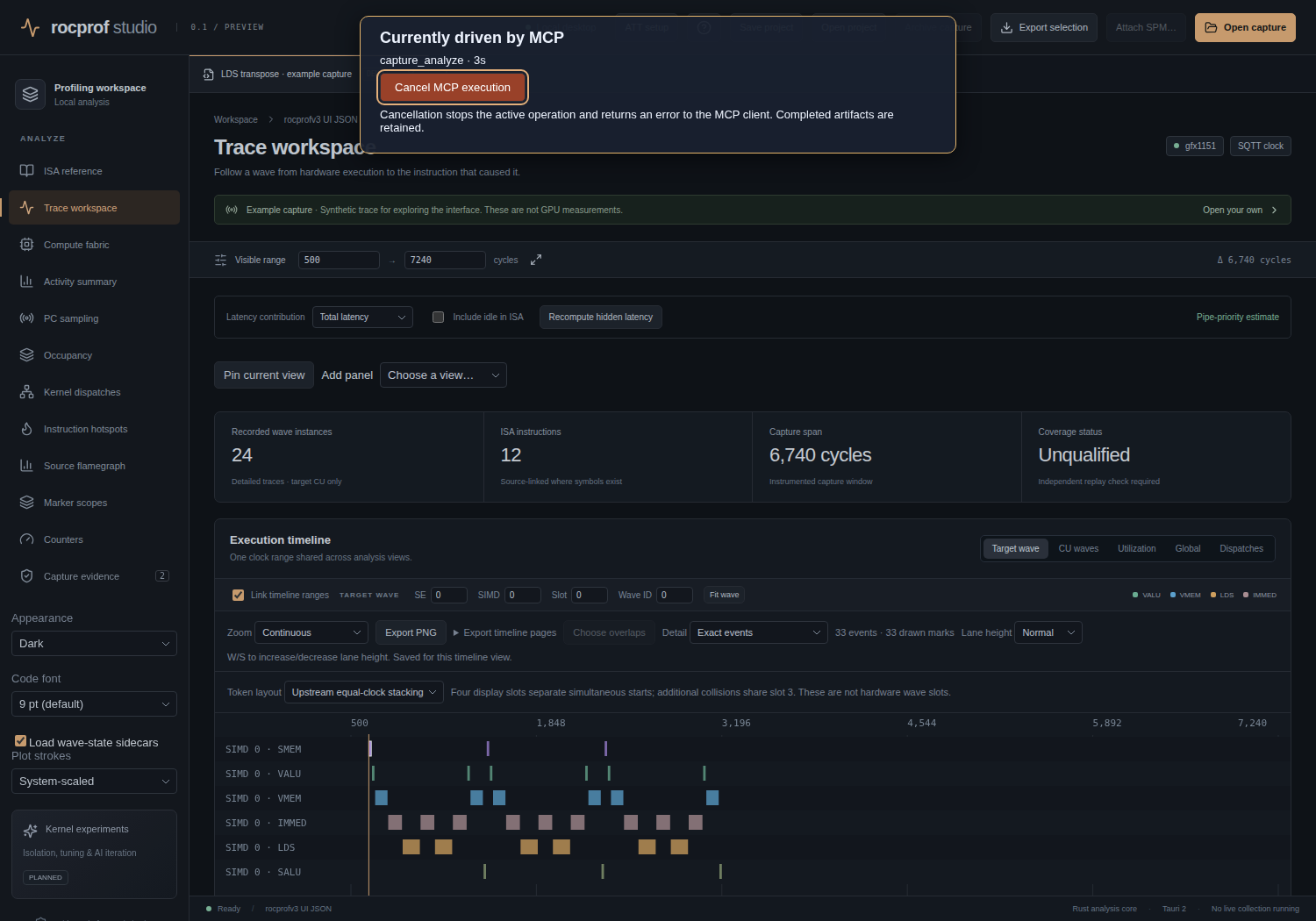This screenshot has width=1316, height=921.
Task: Click the Export PNG button
Action: 411,632
